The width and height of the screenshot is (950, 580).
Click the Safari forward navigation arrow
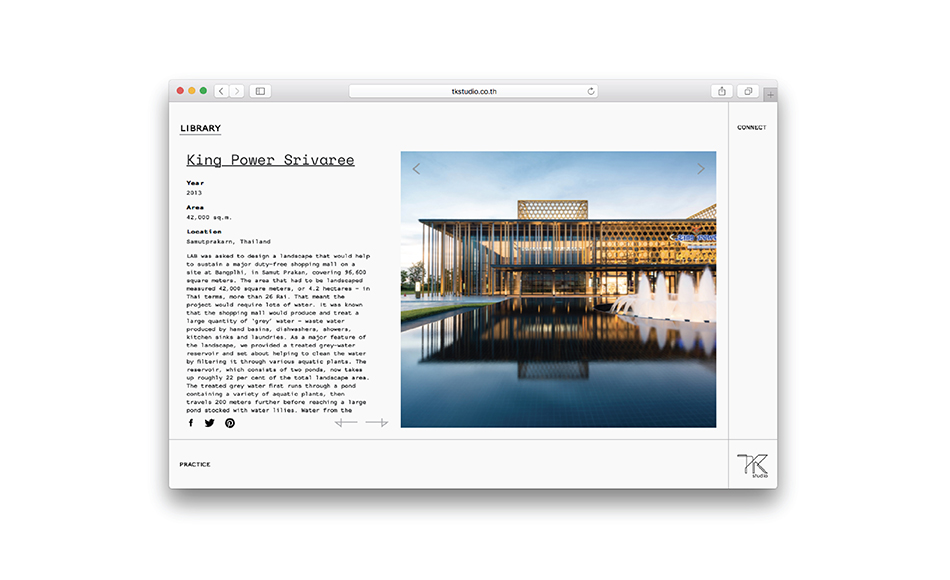coord(237,91)
